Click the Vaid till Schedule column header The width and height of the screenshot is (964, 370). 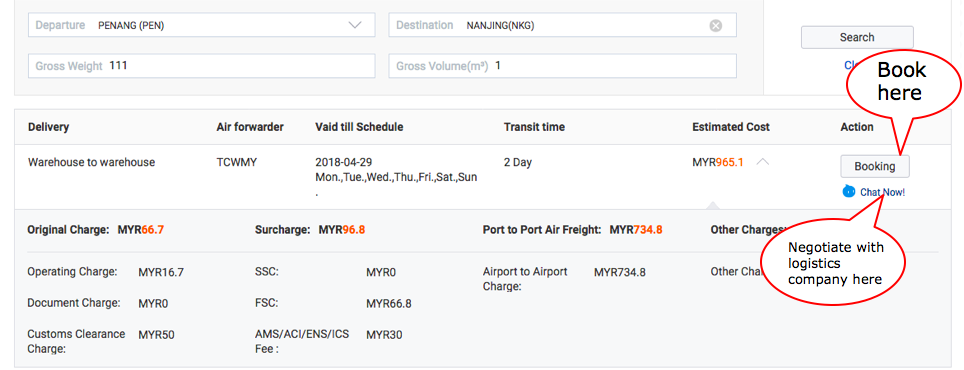tap(359, 127)
